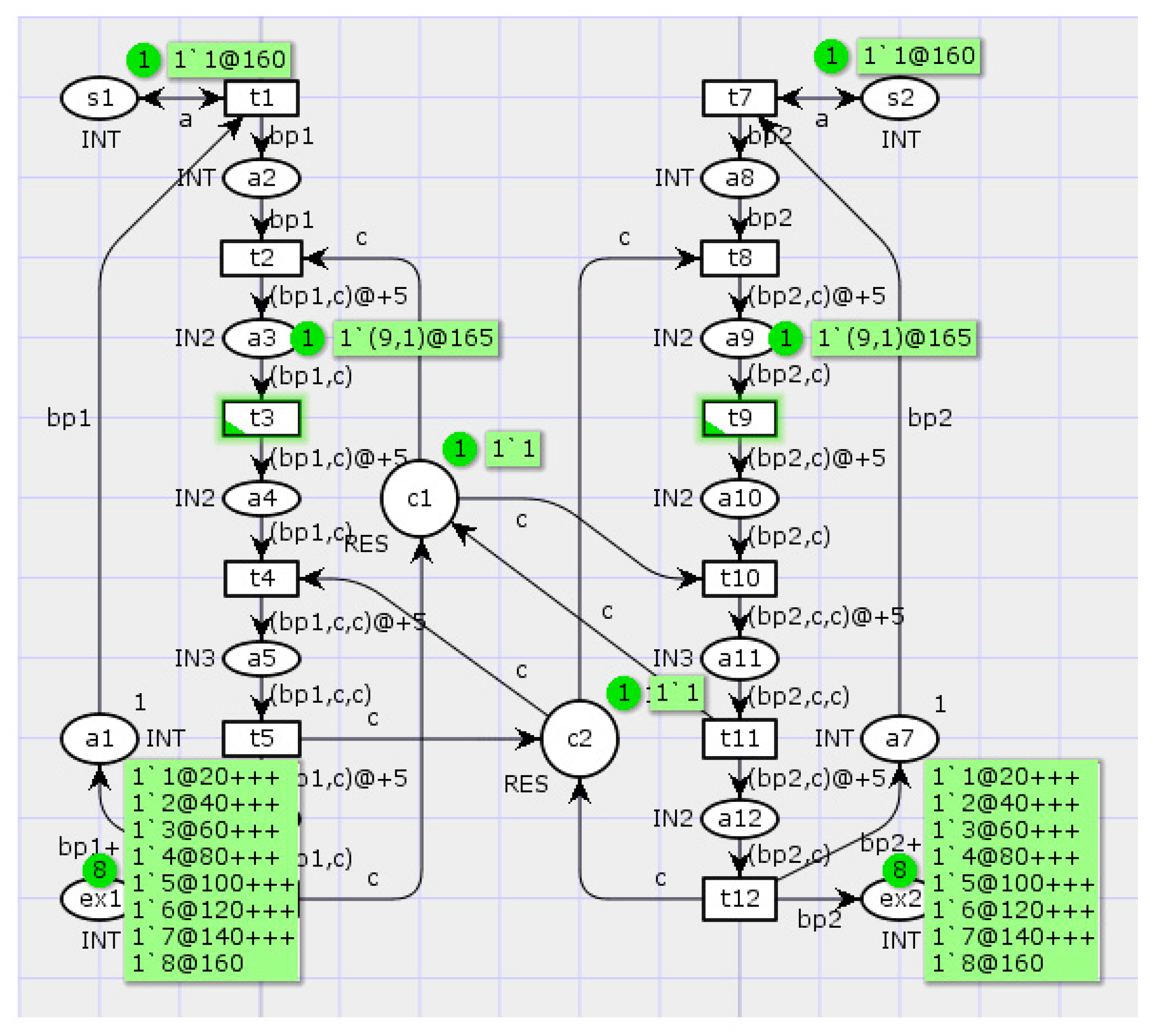Click place a7 on the right
The image size is (1155, 1036).
[x=900, y=739]
